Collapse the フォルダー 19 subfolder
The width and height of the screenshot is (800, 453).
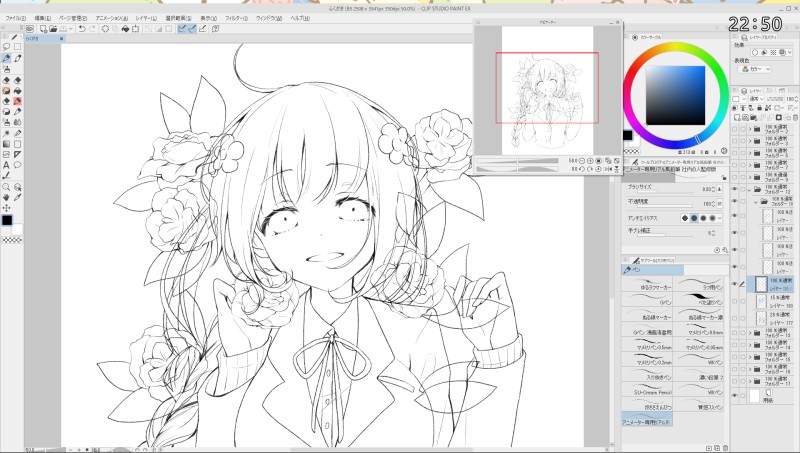[x=756, y=202]
